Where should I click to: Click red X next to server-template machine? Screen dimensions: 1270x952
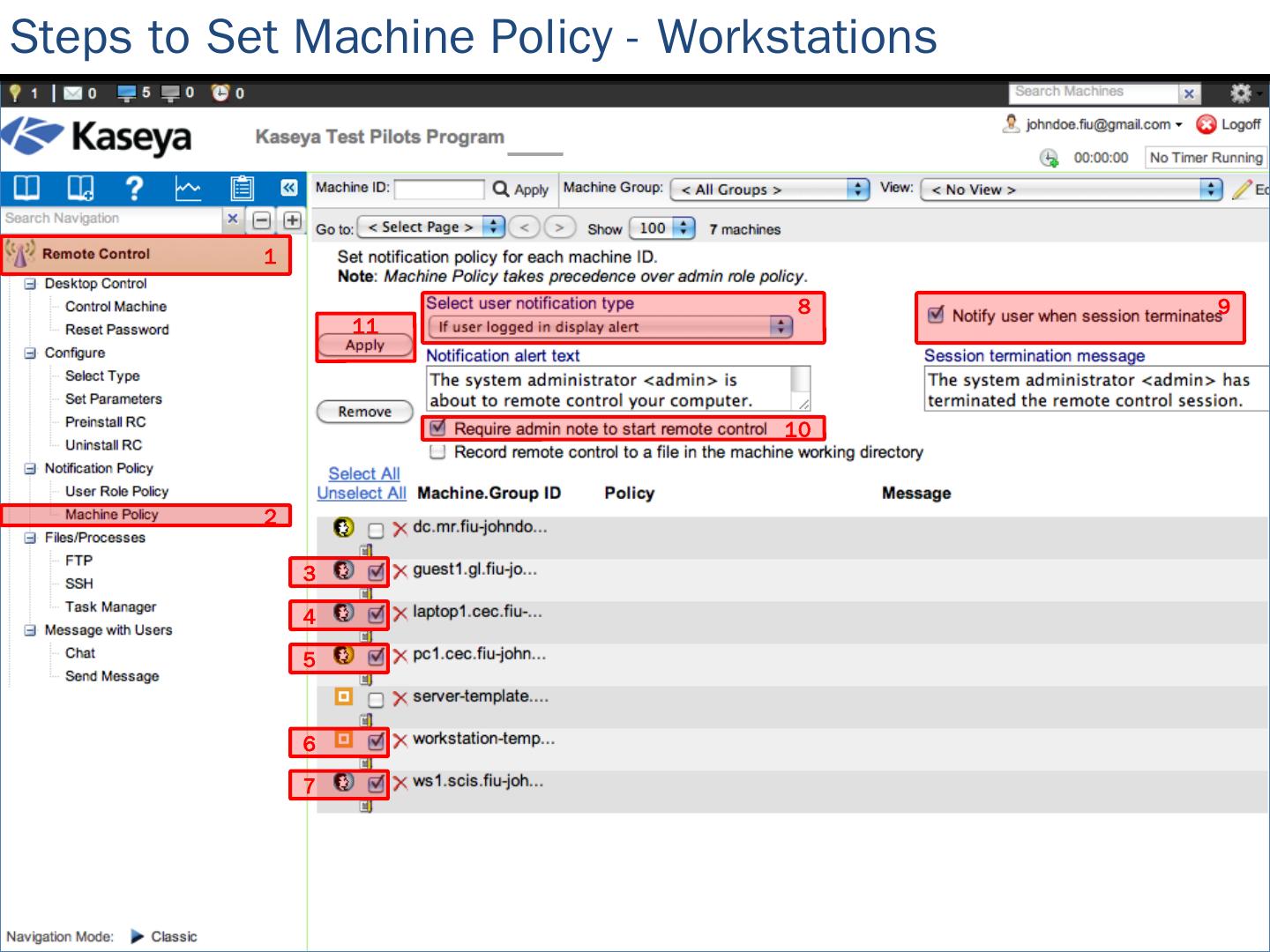400,699
